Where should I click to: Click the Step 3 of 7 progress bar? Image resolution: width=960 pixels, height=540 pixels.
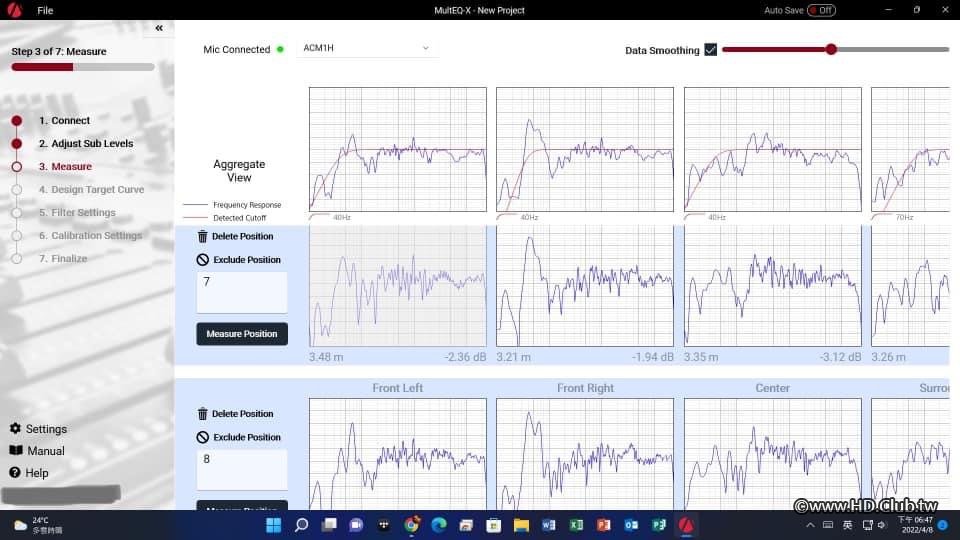(83, 67)
